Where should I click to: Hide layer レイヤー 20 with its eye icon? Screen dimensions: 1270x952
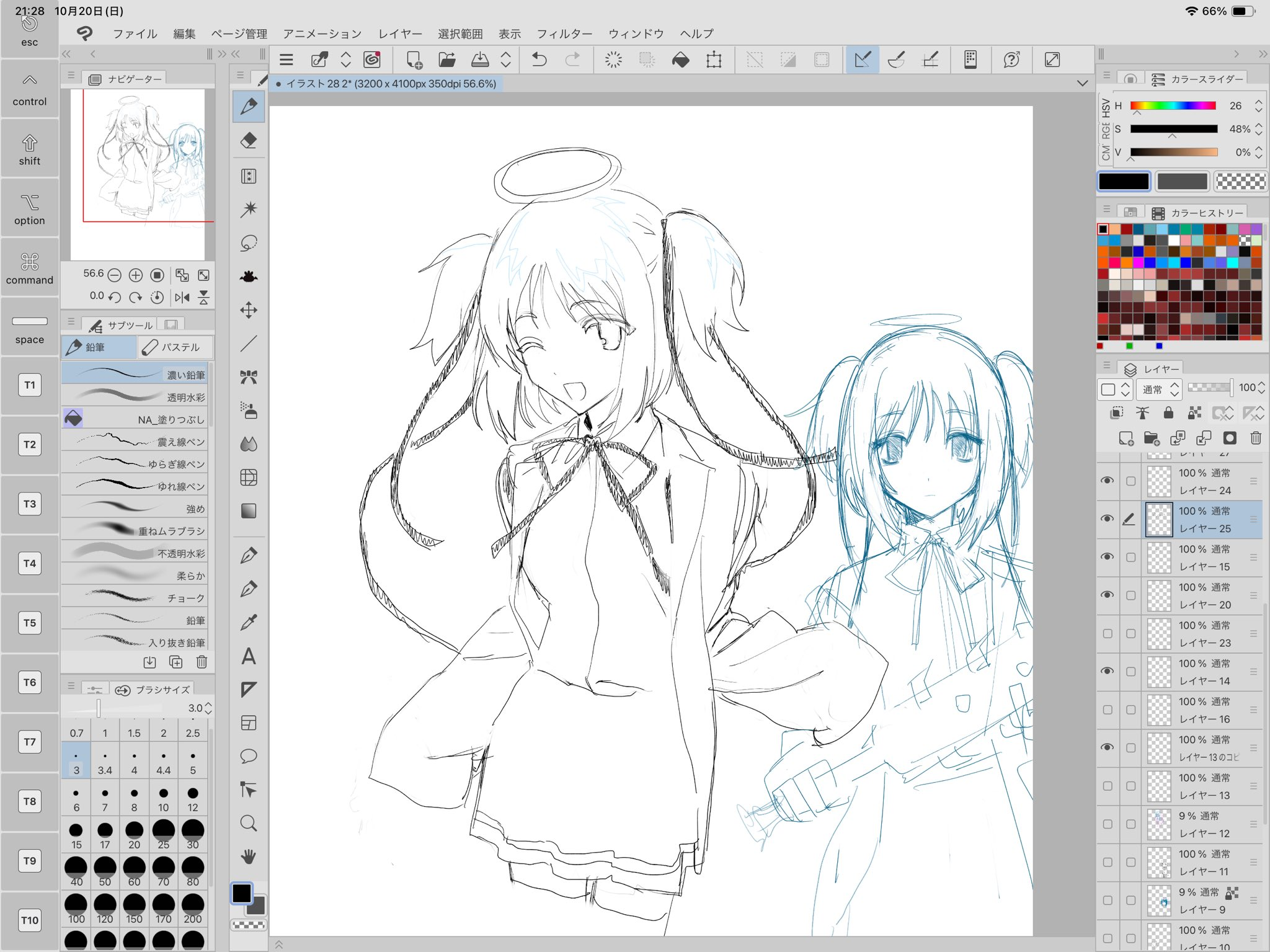[1108, 595]
